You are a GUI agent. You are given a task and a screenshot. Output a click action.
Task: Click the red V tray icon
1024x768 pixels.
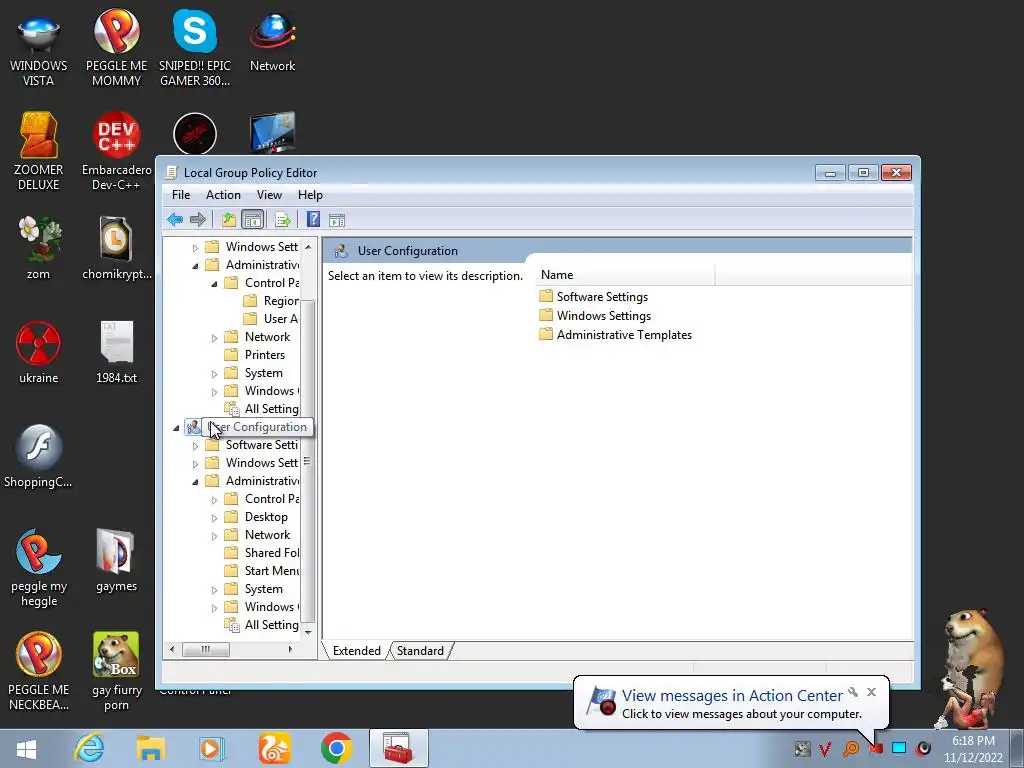point(826,748)
